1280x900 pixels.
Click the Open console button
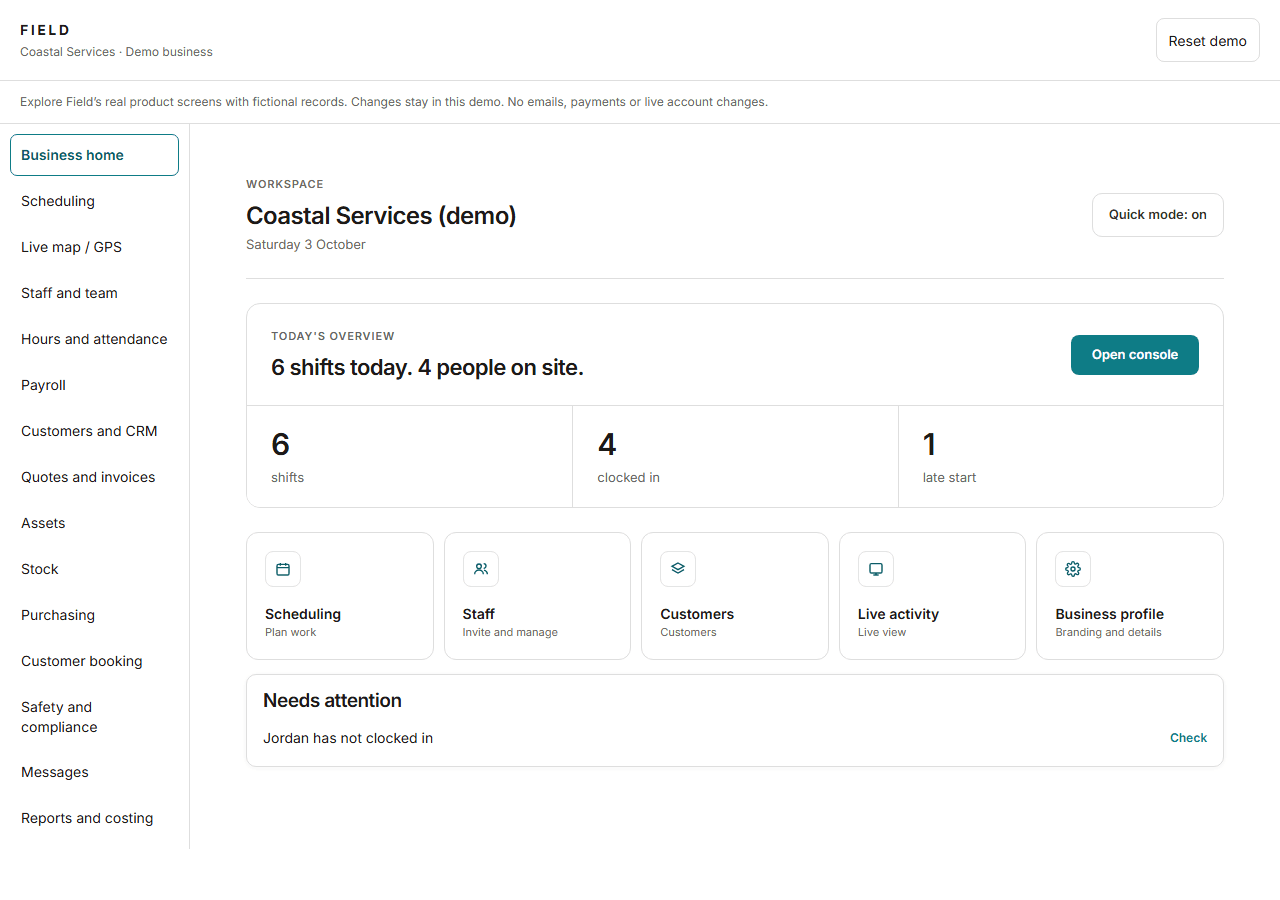1135,355
